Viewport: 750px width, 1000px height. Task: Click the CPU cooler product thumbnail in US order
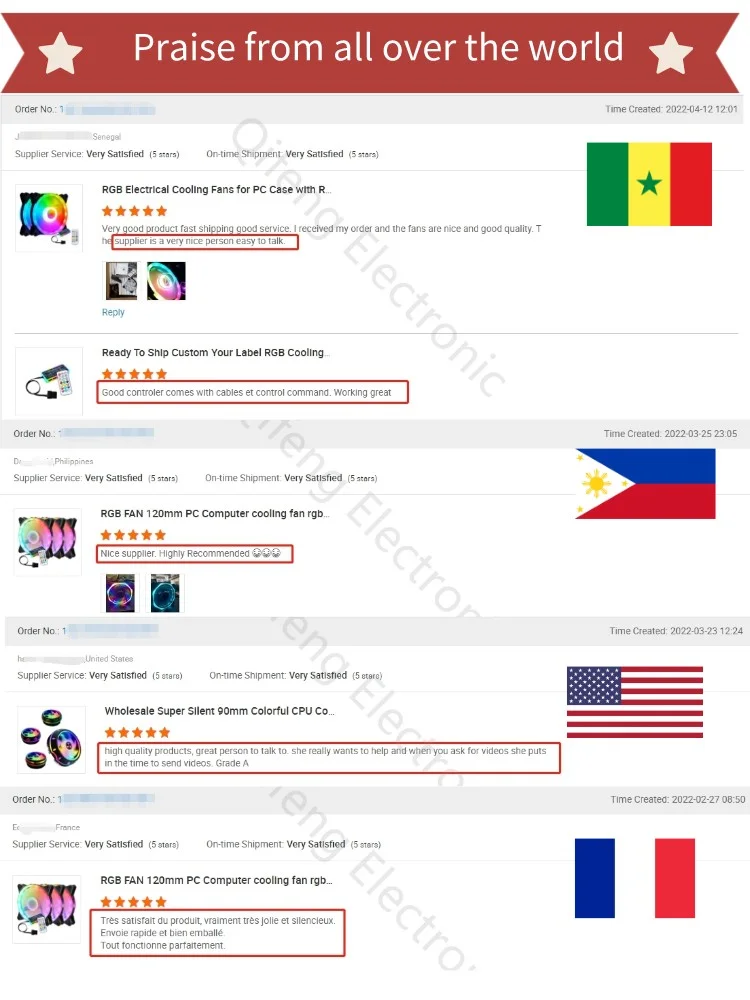[x=51, y=740]
